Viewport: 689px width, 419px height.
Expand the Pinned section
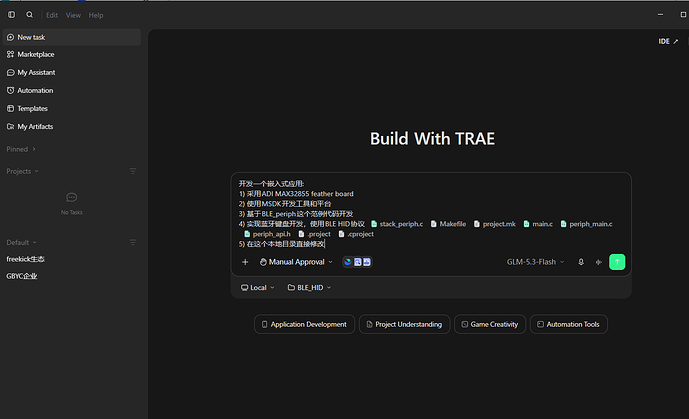[21, 149]
